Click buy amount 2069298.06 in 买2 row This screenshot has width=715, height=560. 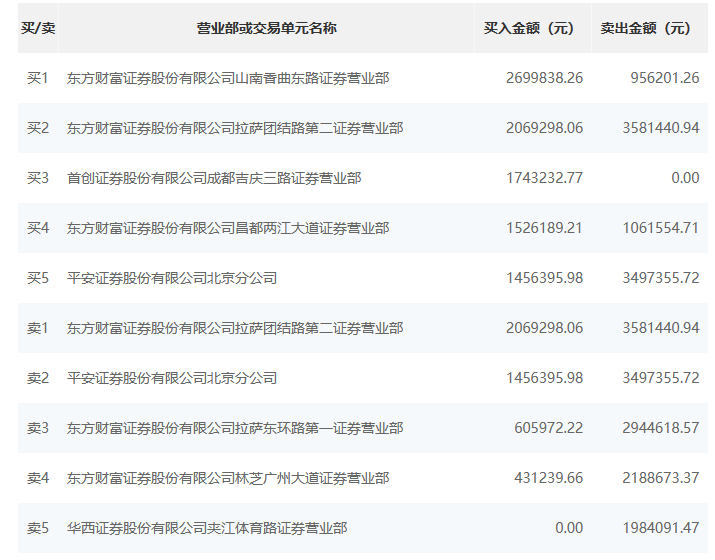point(544,128)
